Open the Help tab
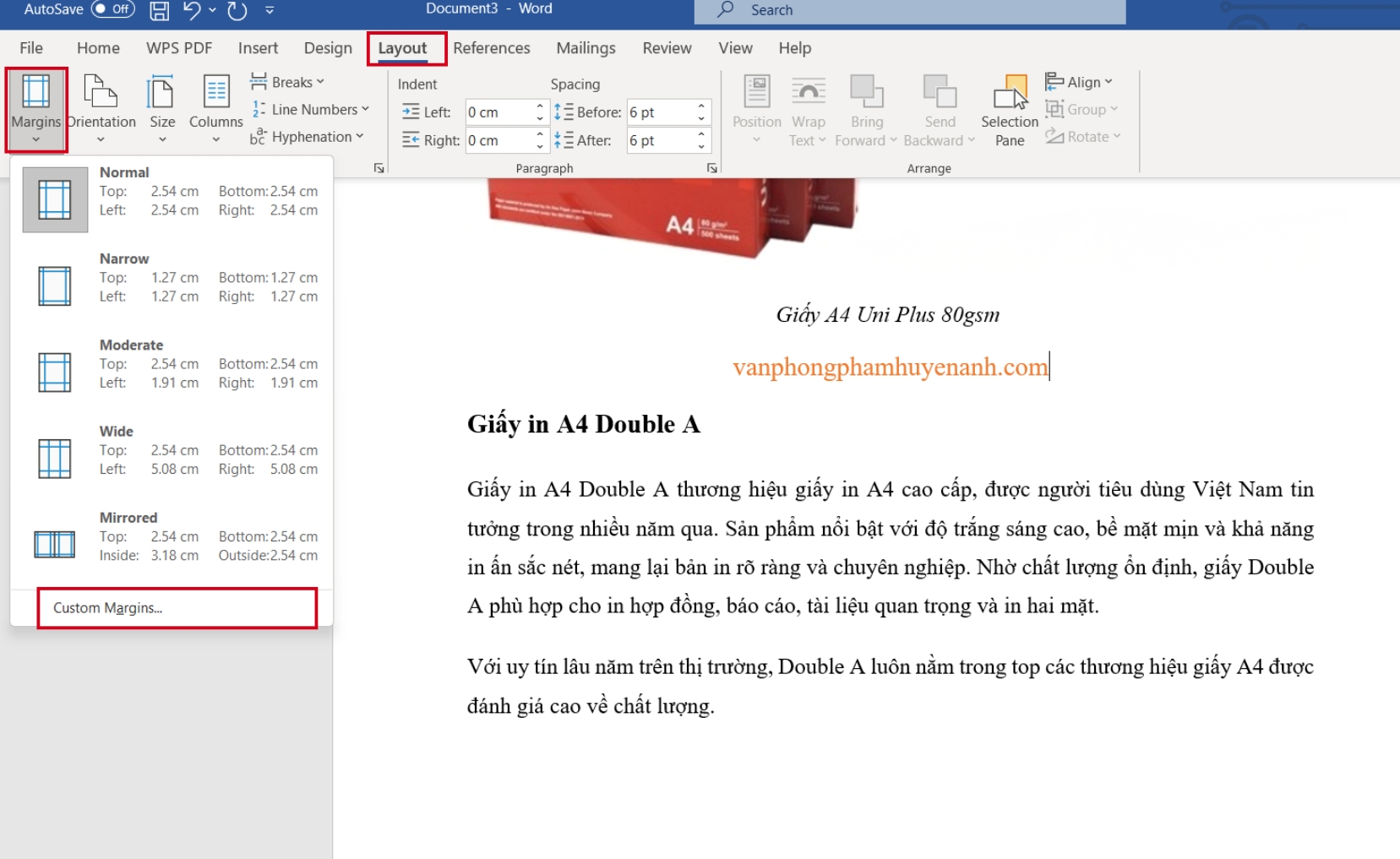Image resolution: width=1400 pixels, height=859 pixels. tap(794, 48)
